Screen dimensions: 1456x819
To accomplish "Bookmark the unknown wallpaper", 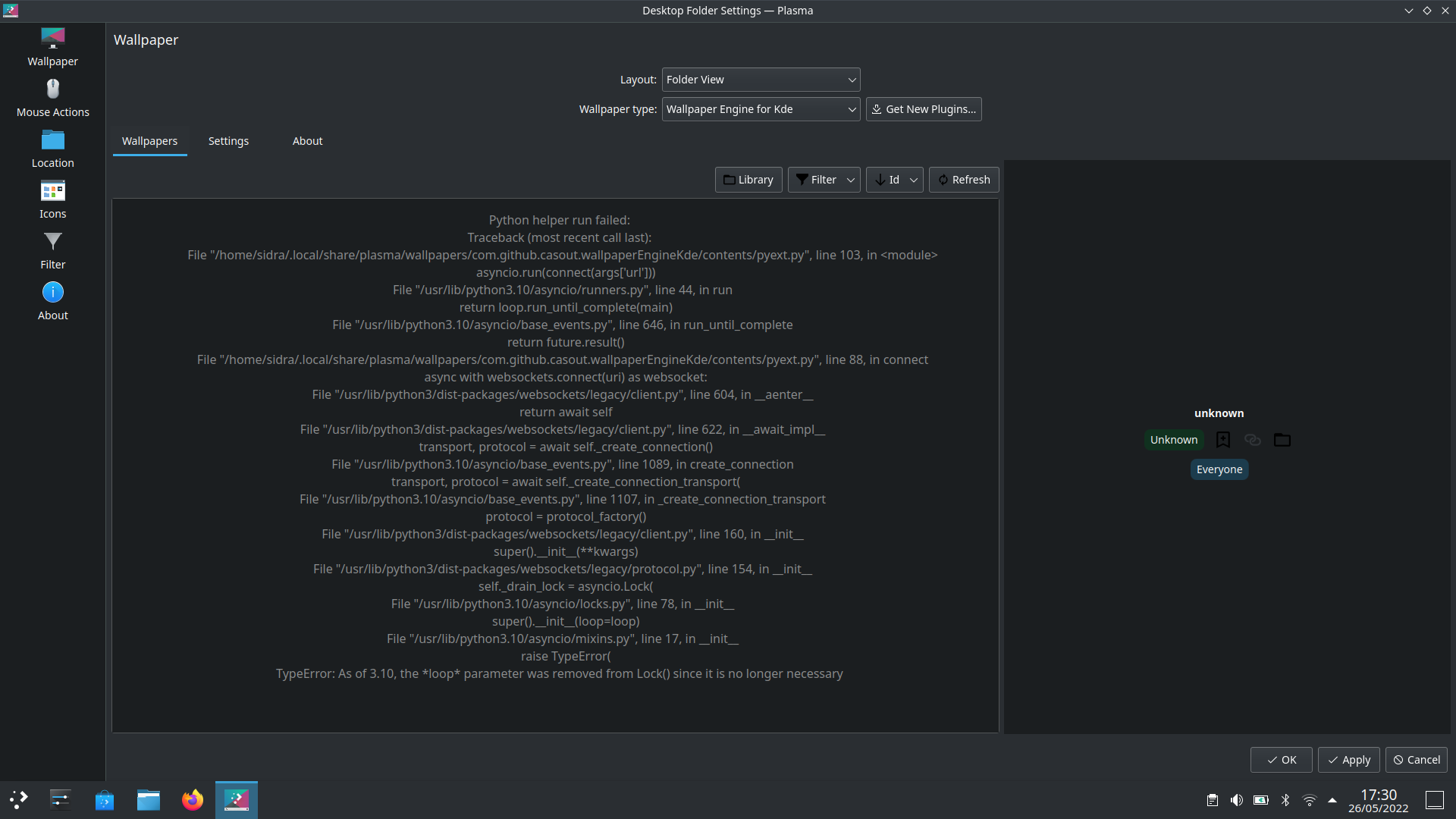I will [1222, 440].
